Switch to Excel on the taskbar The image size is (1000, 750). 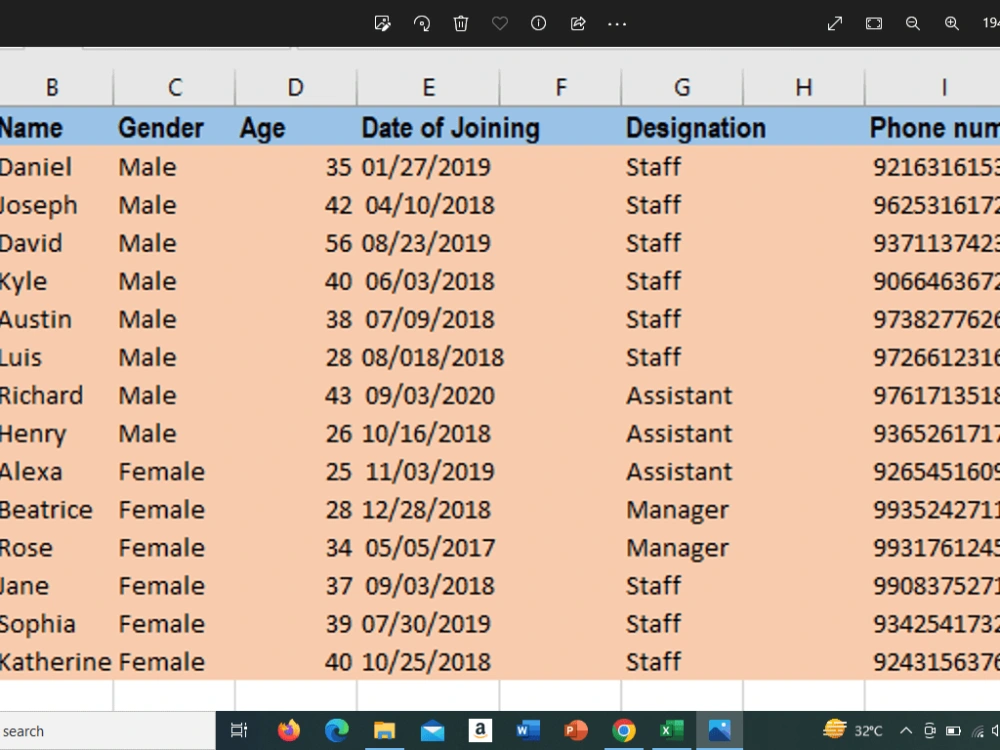[x=672, y=730]
